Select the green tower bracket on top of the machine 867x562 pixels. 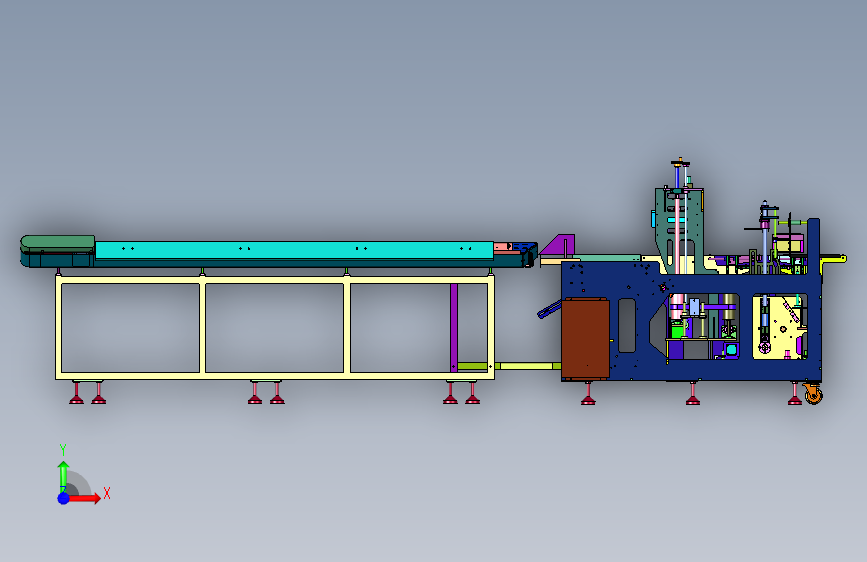(x=679, y=230)
